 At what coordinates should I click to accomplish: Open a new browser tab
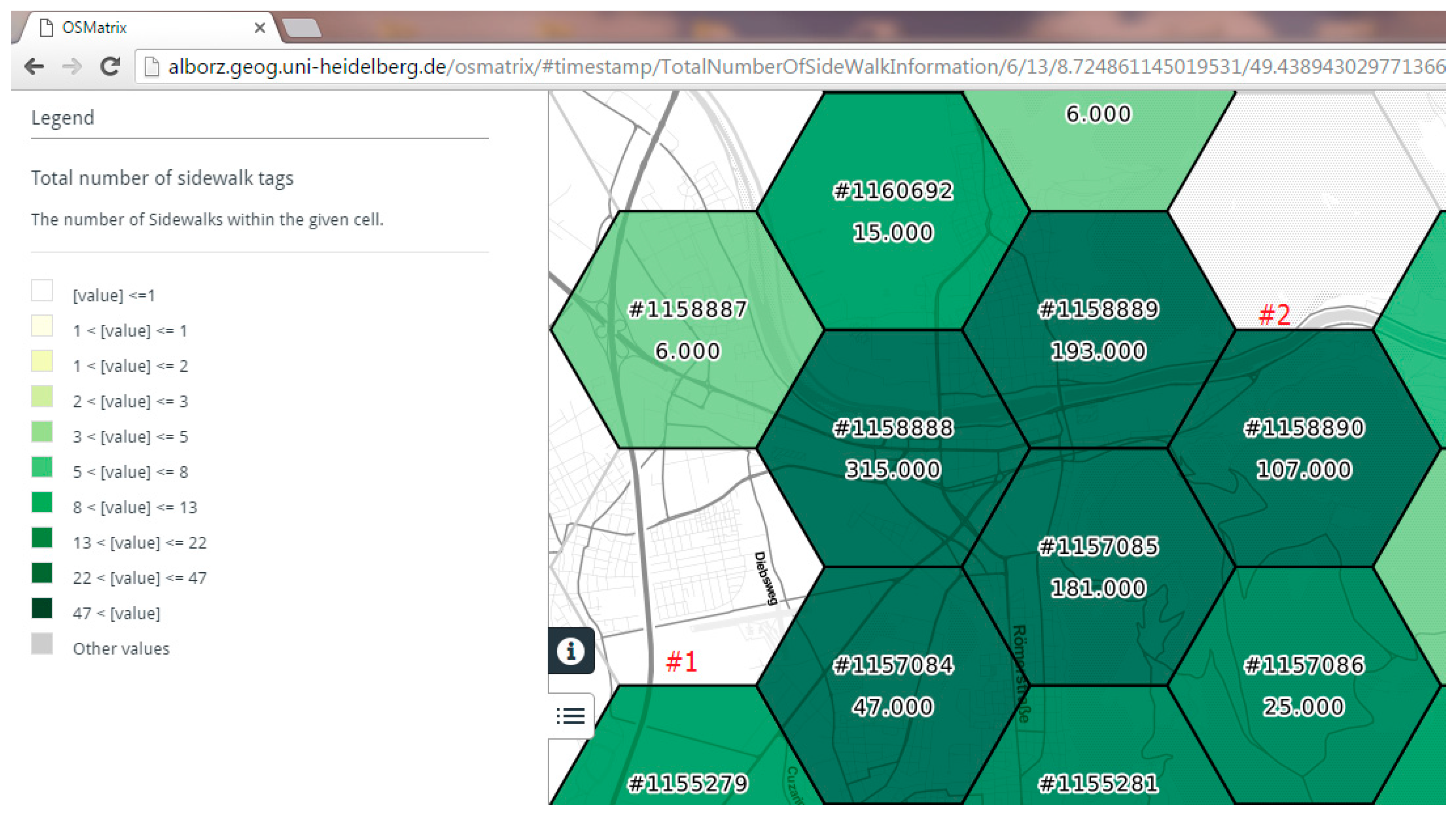[x=301, y=28]
